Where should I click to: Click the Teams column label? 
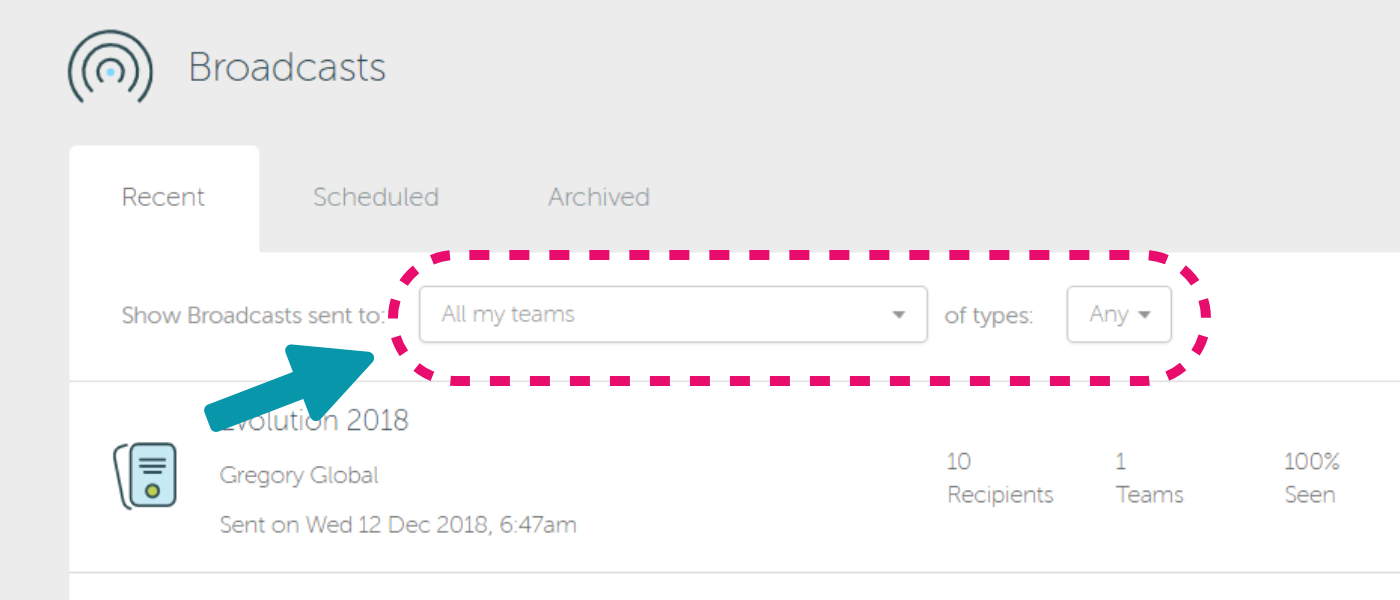pos(1150,495)
